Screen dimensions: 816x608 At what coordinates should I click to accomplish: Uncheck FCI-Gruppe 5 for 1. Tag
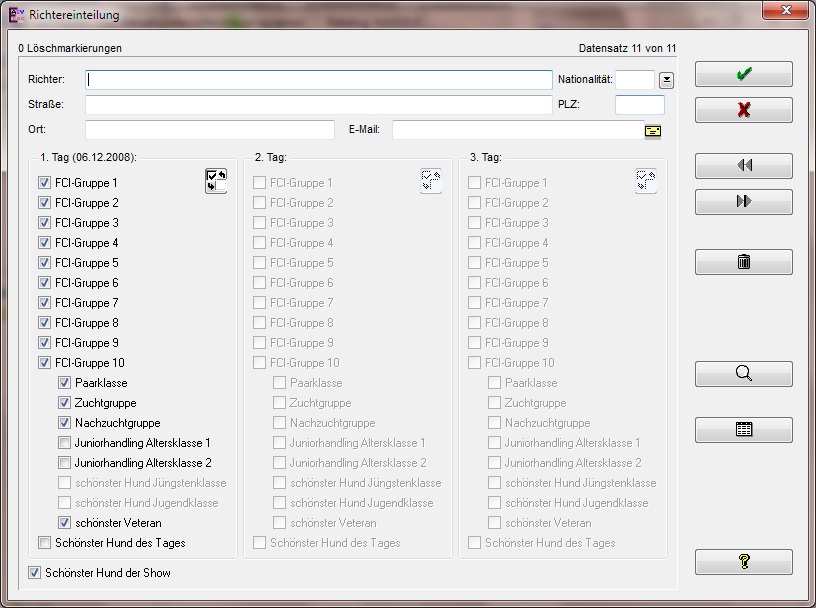pyautogui.click(x=44, y=262)
